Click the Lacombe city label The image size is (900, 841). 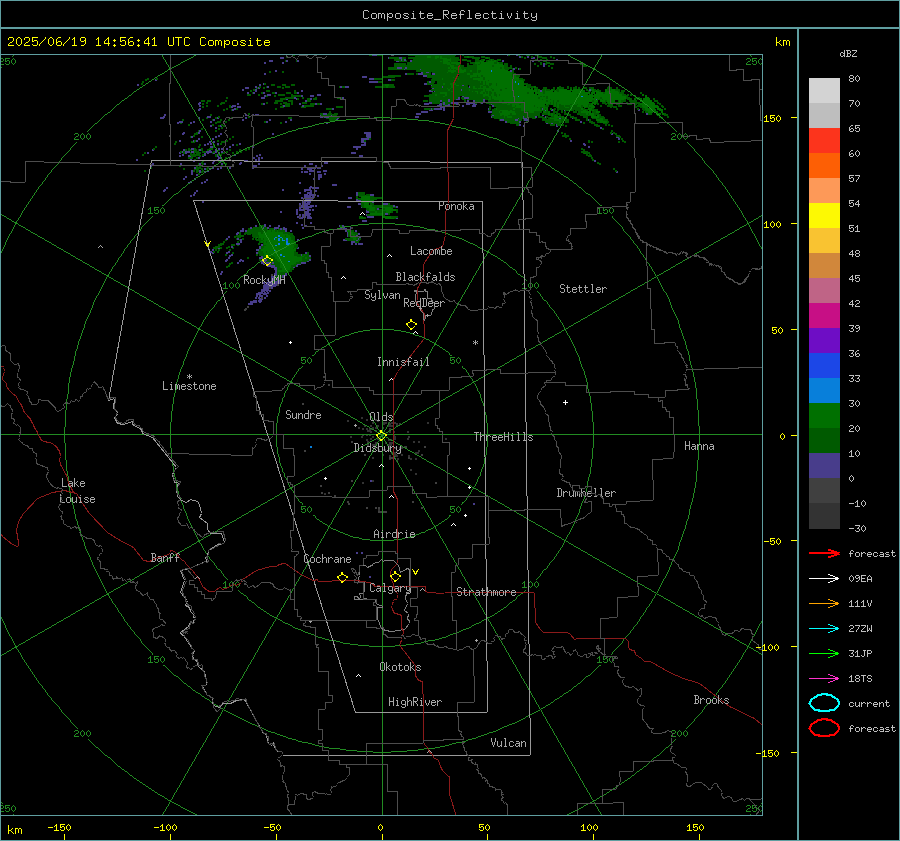pos(431,251)
